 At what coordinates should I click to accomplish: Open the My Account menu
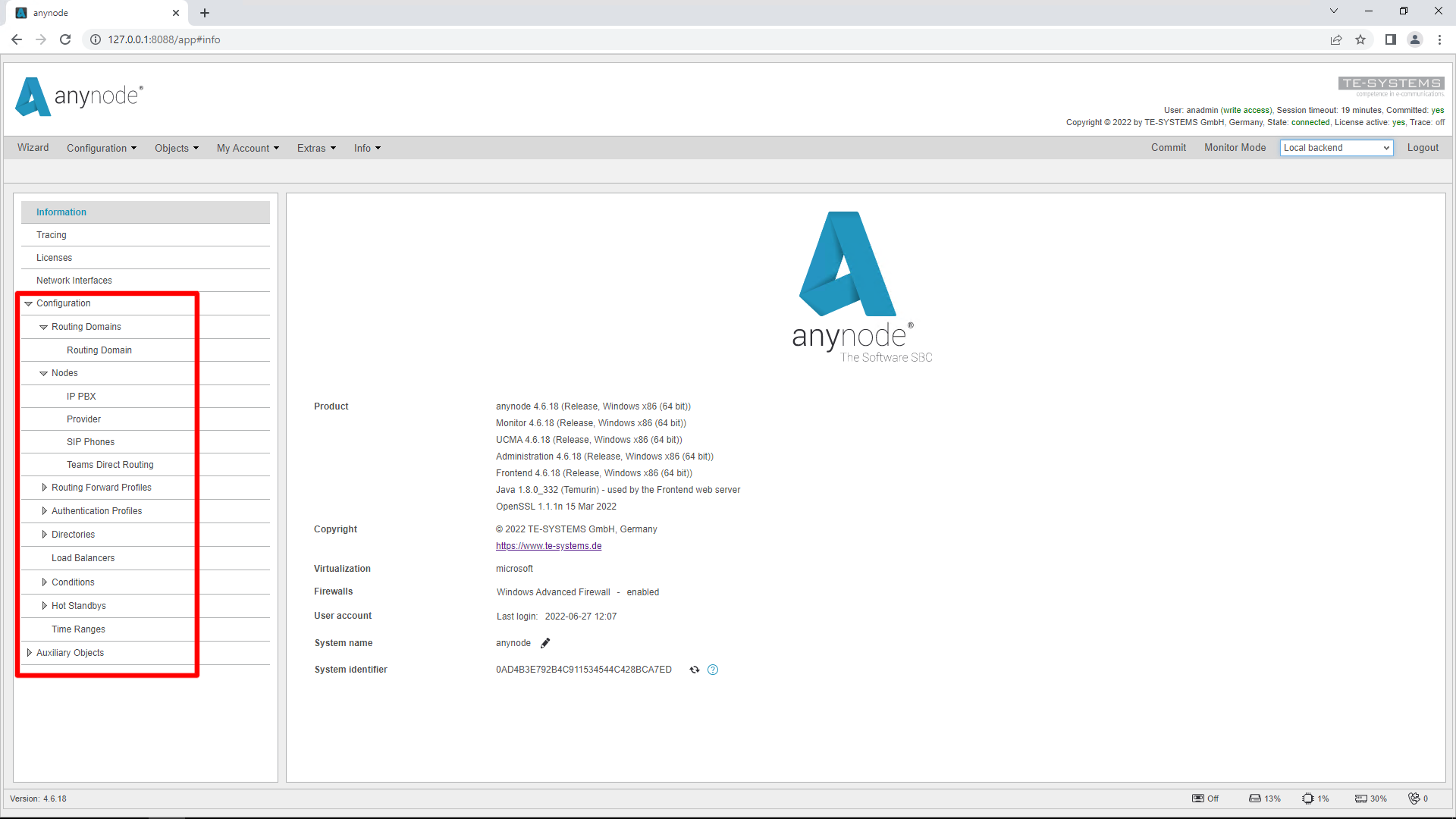pyautogui.click(x=248, y=148)
